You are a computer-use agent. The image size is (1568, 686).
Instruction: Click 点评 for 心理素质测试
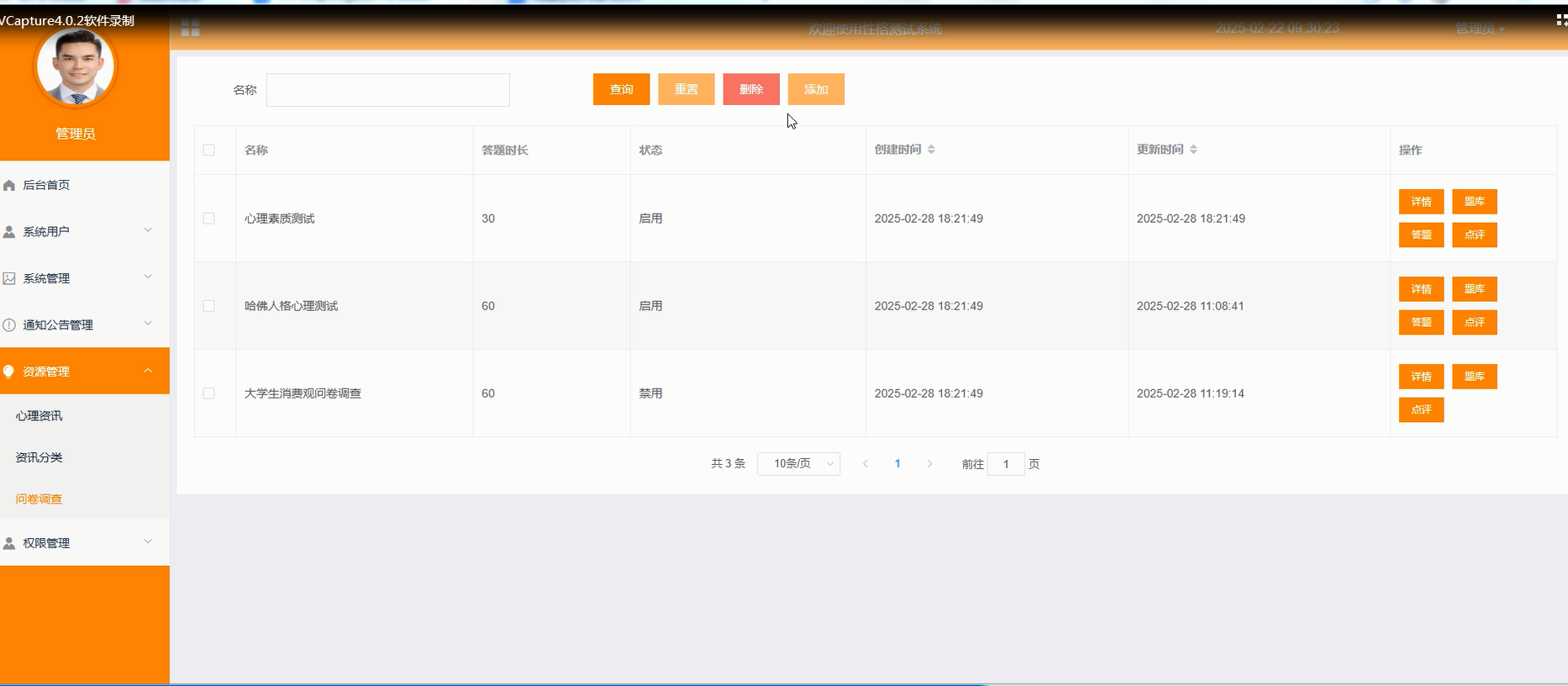pos(1475,235)
